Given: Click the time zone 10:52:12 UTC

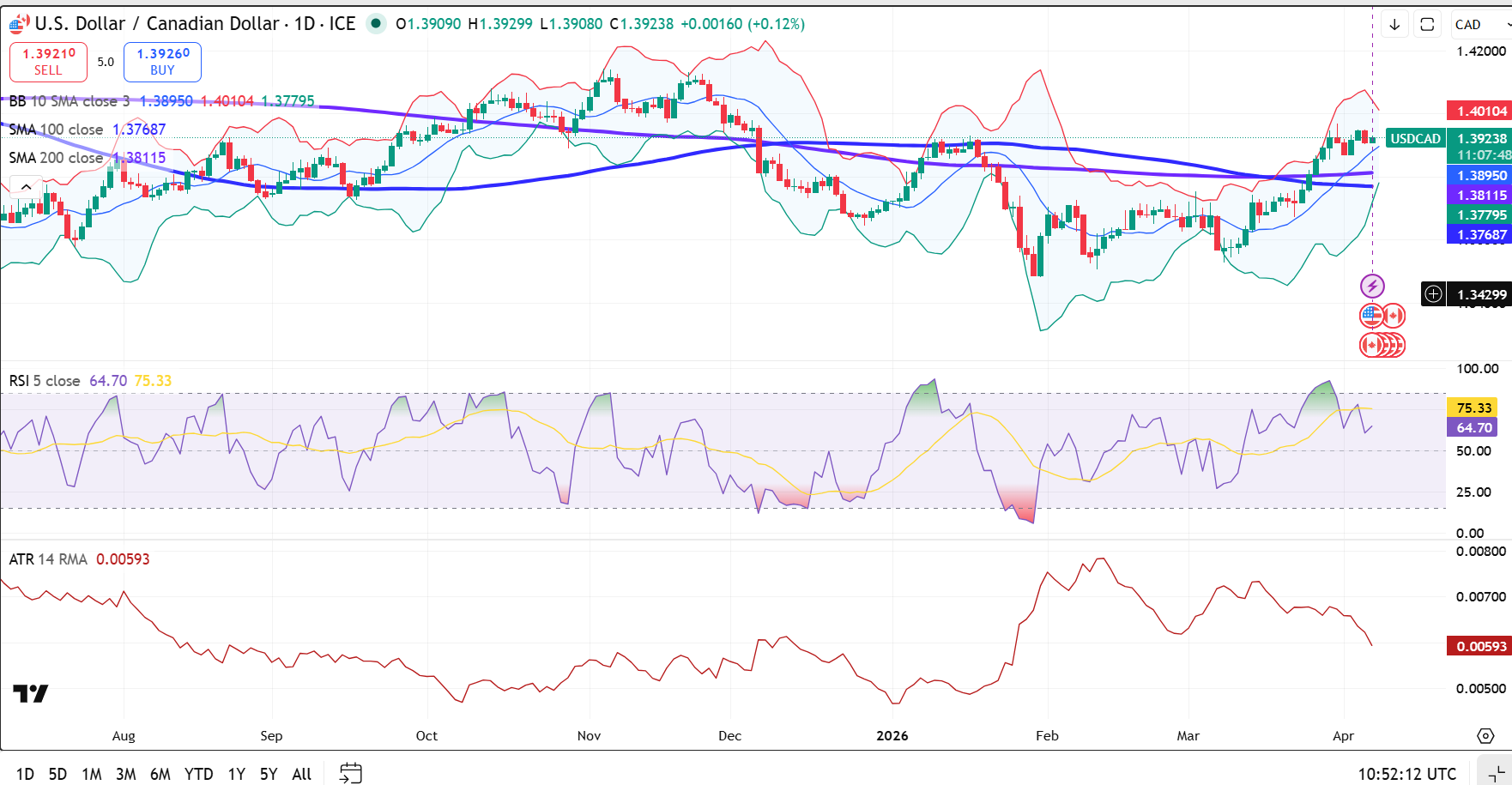Looking at the screenshot, I should (1406, 774).
